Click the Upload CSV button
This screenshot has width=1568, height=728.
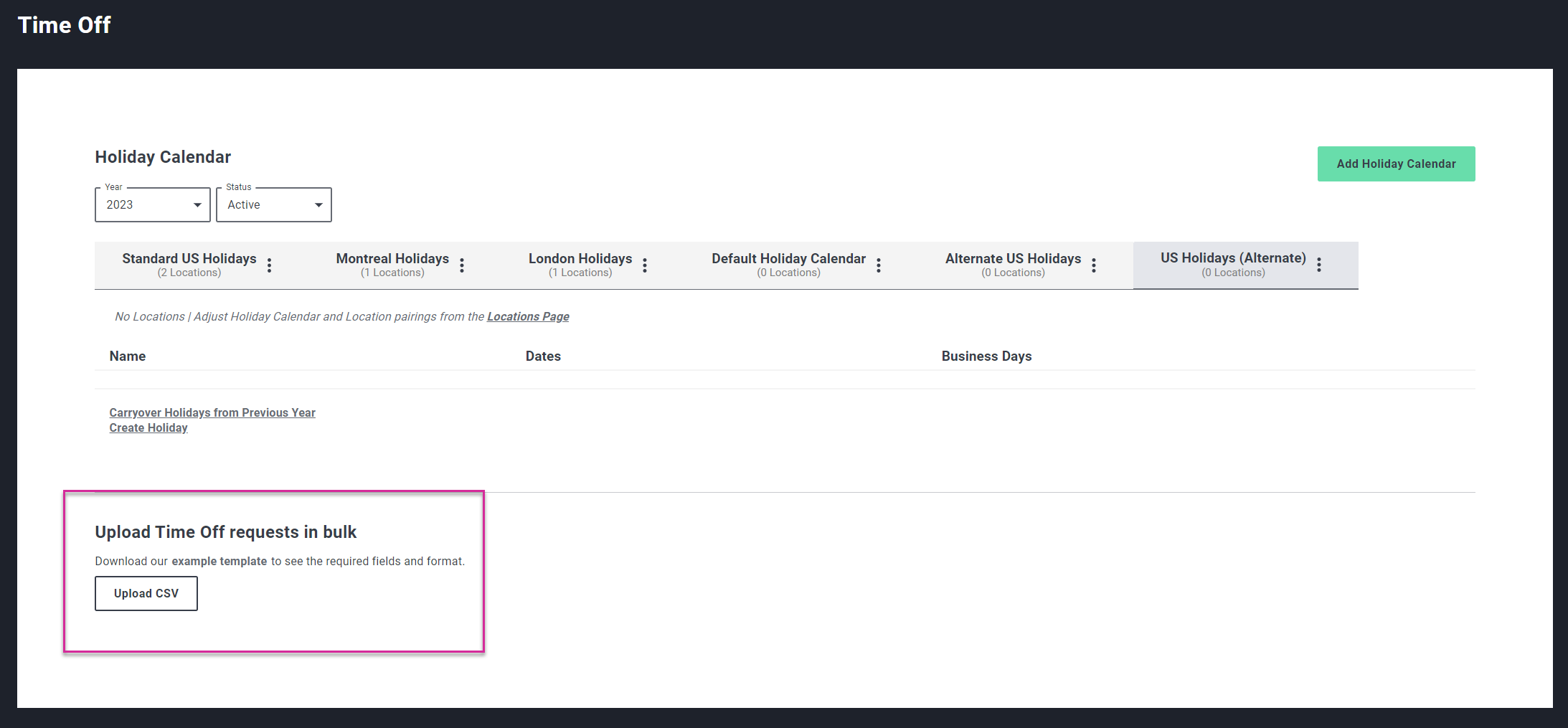146,594
